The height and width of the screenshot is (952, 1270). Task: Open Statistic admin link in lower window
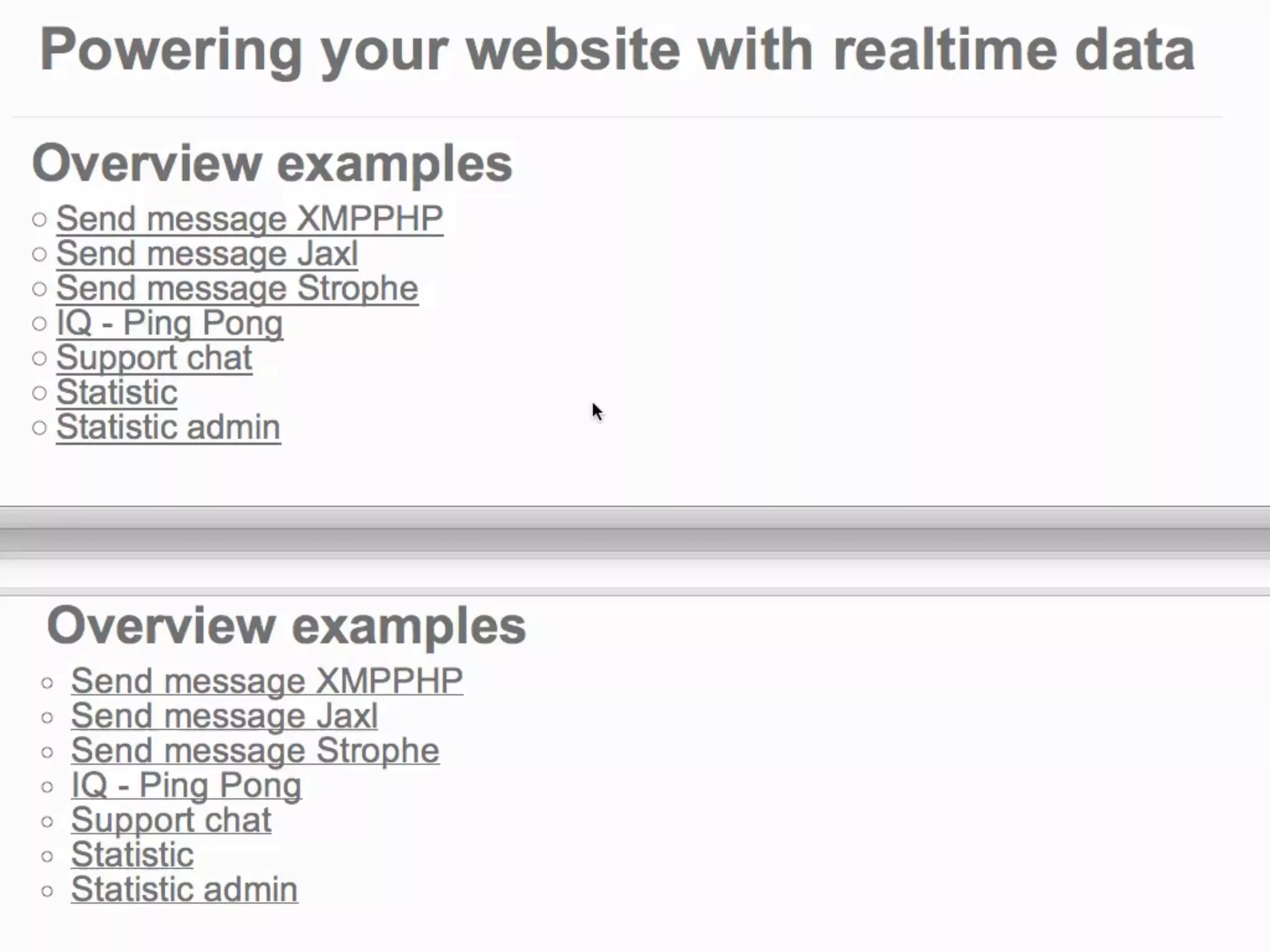point(184,889)
